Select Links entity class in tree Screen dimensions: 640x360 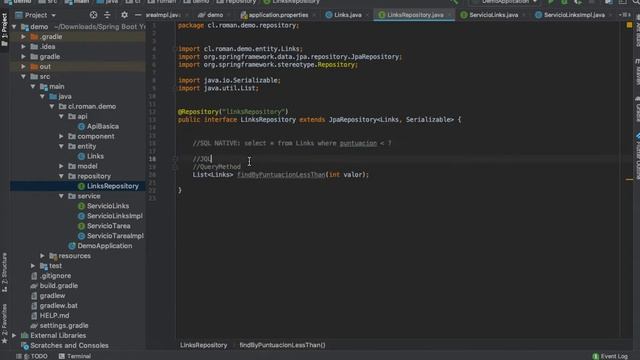pyautogui.click(x=91, y=156)
